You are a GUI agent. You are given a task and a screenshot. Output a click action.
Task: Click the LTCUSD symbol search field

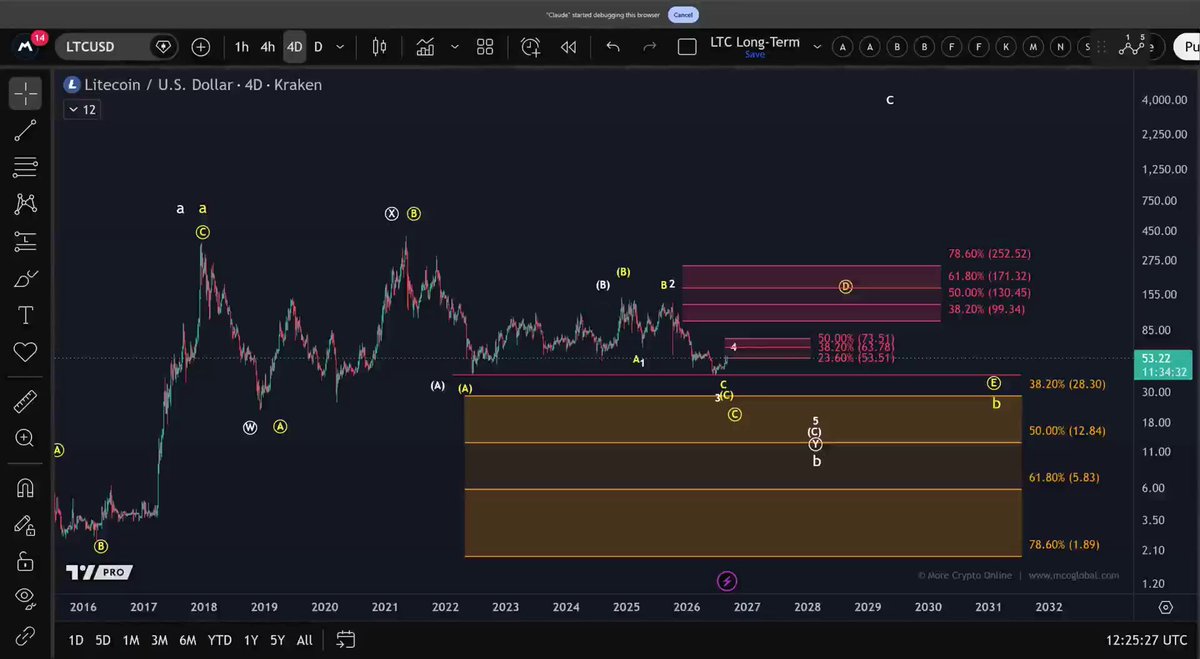pyautogui.click(x=116, y=47)
